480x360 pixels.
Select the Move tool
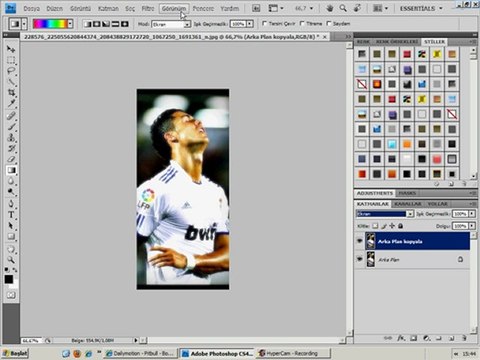(x=11, y=49)
